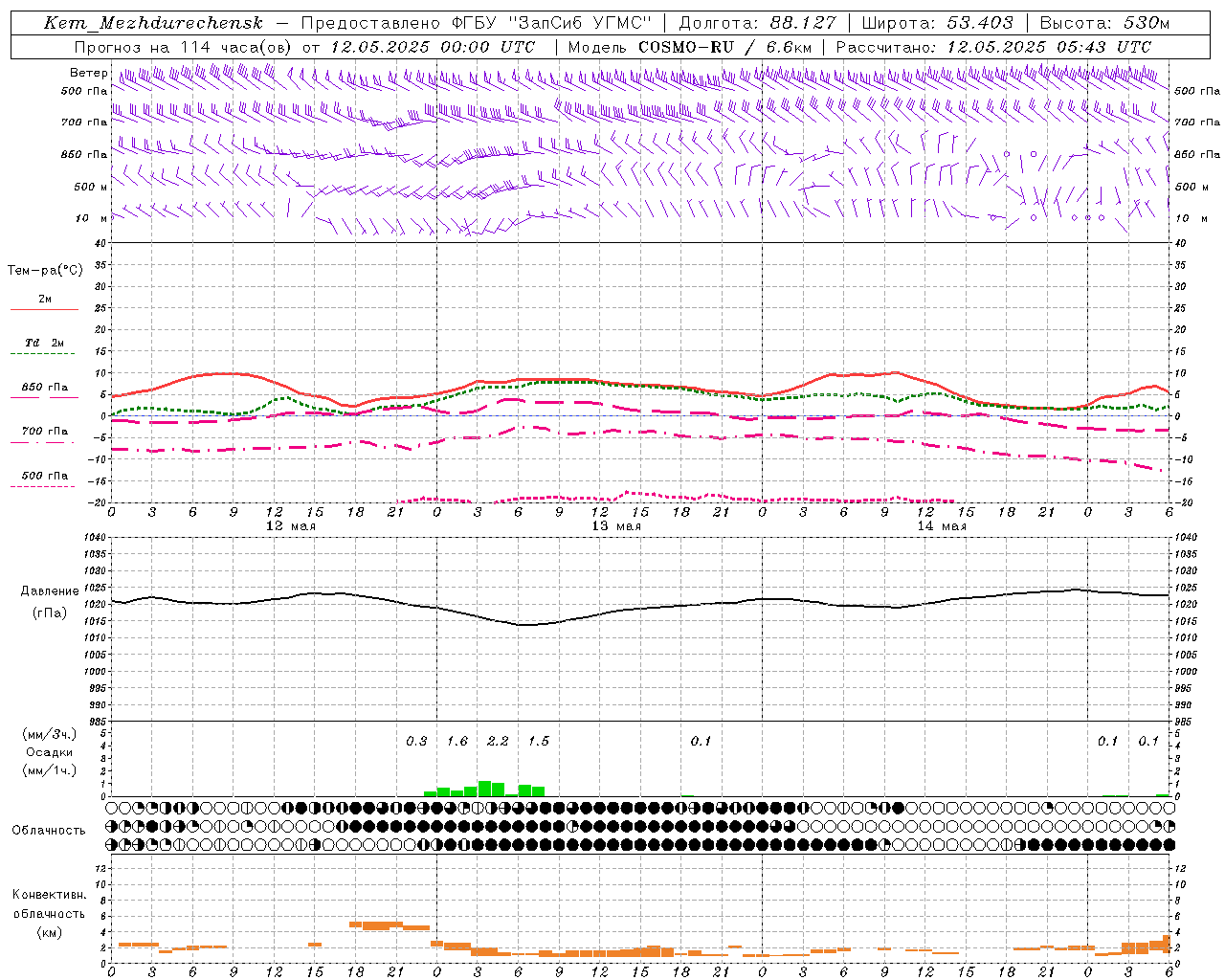Click the Тем-ра(°C) axis label
Screen dimensions: 1225x980
point(45,271)
